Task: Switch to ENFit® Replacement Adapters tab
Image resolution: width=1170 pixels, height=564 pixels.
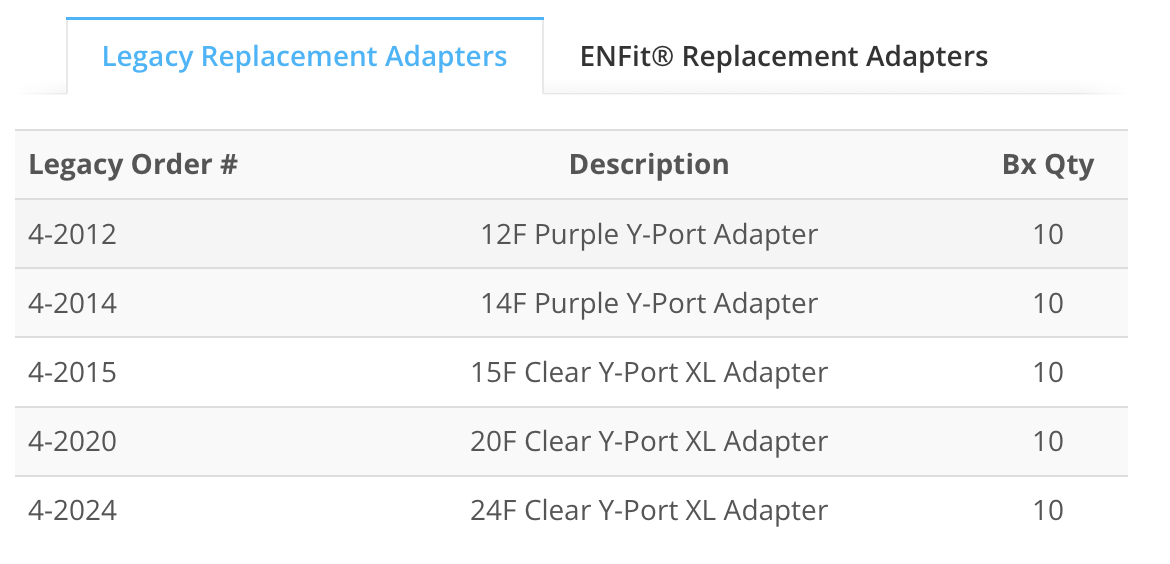Action: 783,57
